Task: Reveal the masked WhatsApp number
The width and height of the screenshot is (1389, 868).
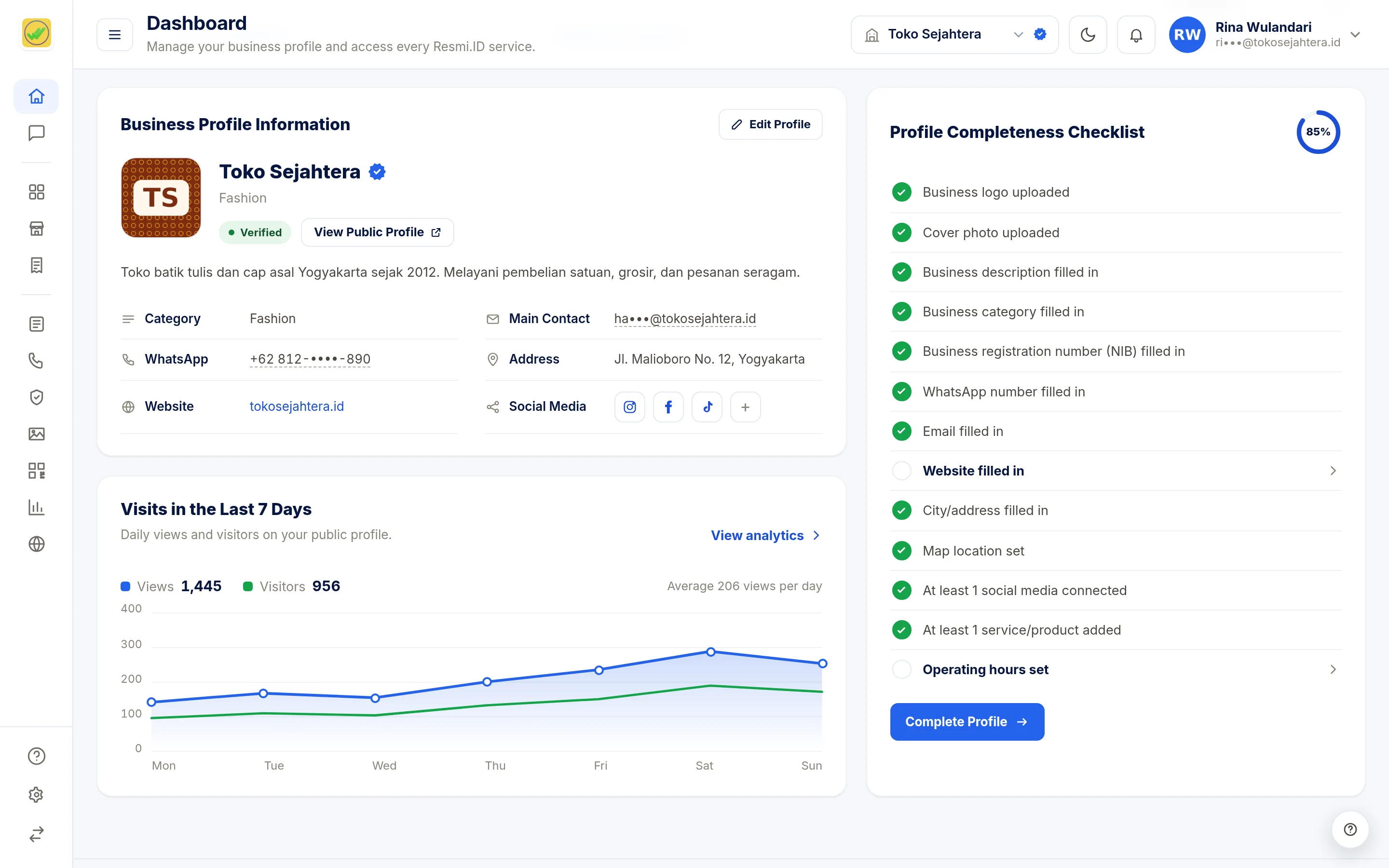Action: click(x=310, y=359)
